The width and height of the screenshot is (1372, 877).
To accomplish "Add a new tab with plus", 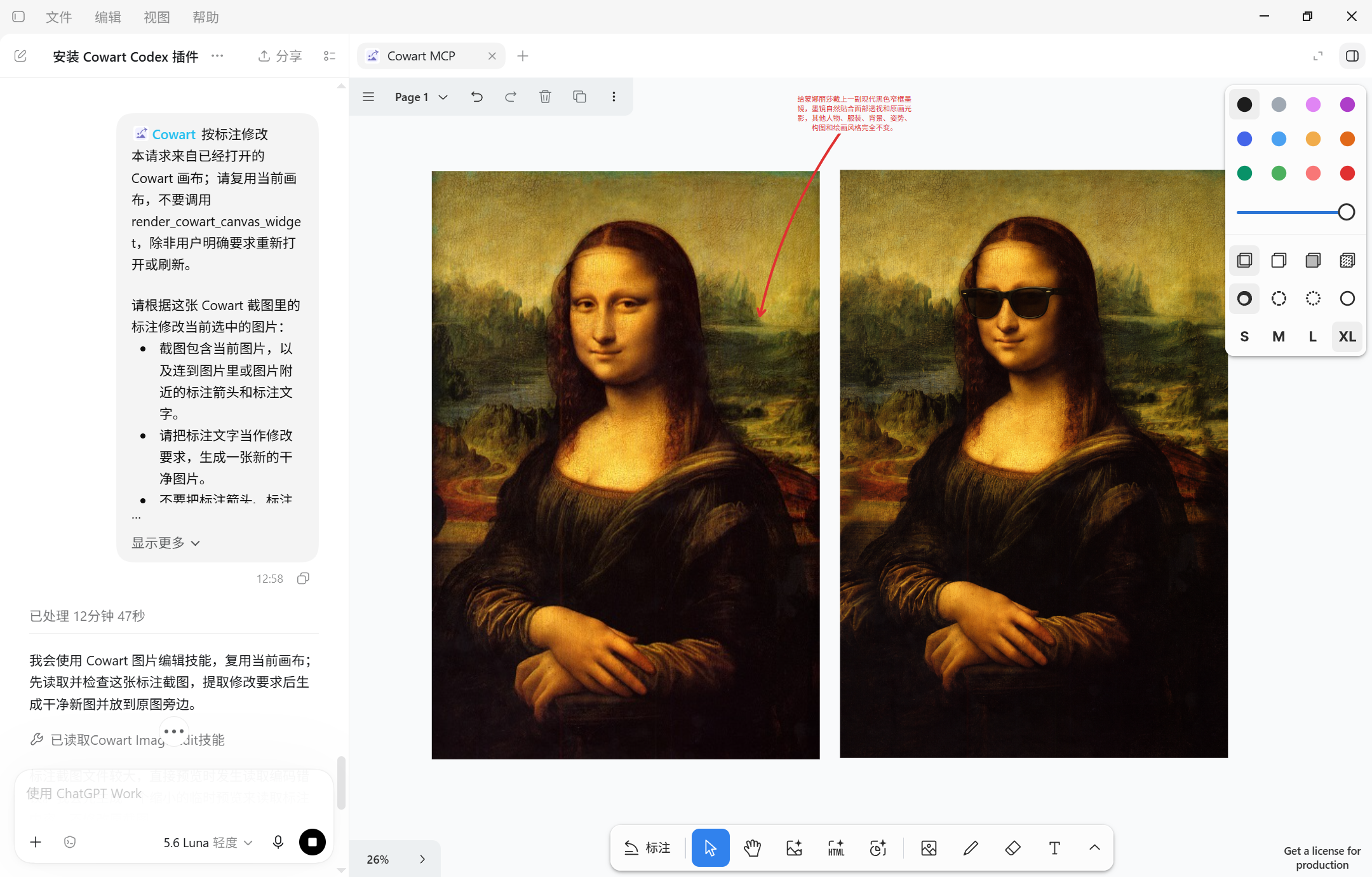I will 523,56.
